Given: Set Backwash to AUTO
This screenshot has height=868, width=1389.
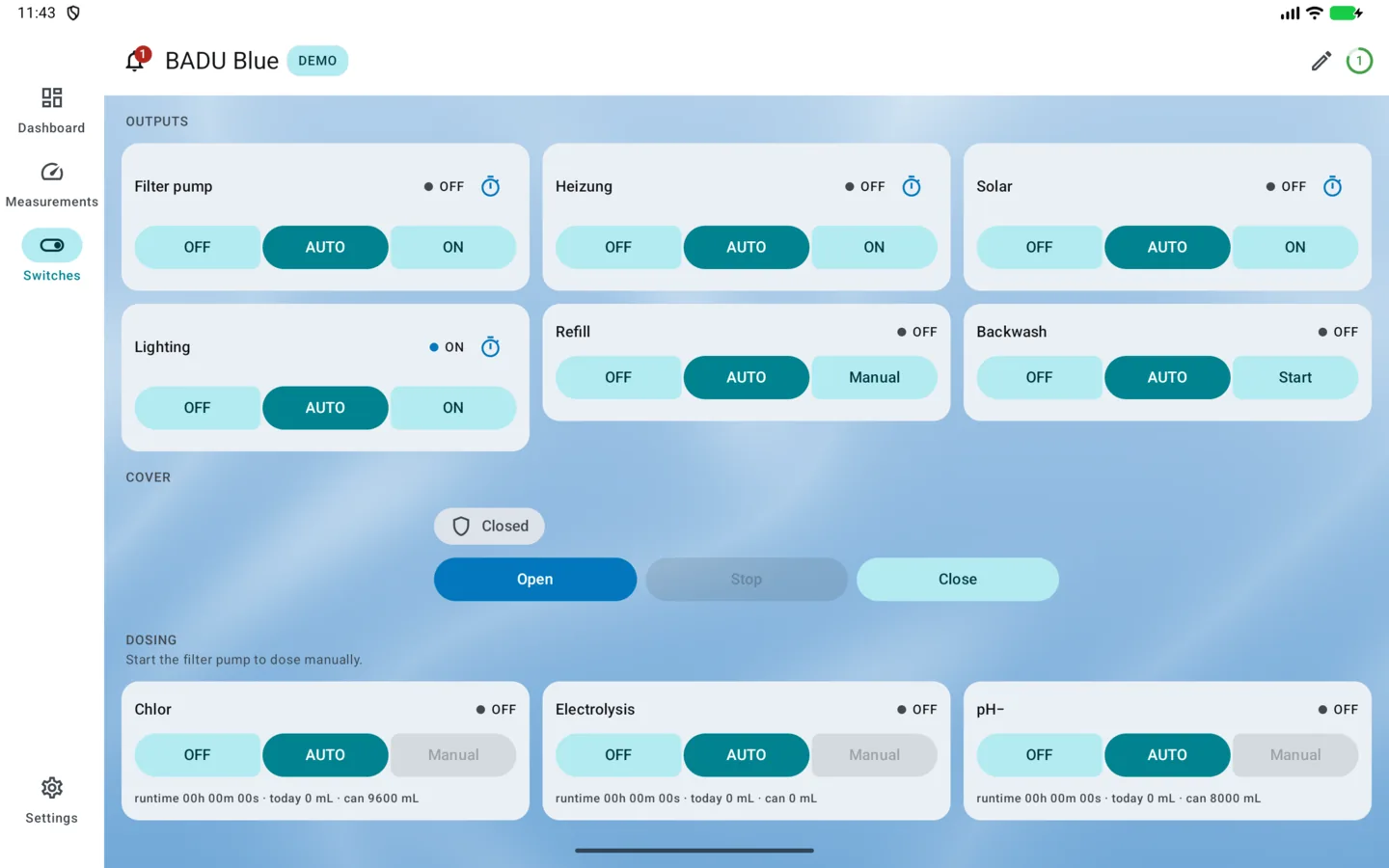Looking at the screenshot, I should coord(1167,377).
